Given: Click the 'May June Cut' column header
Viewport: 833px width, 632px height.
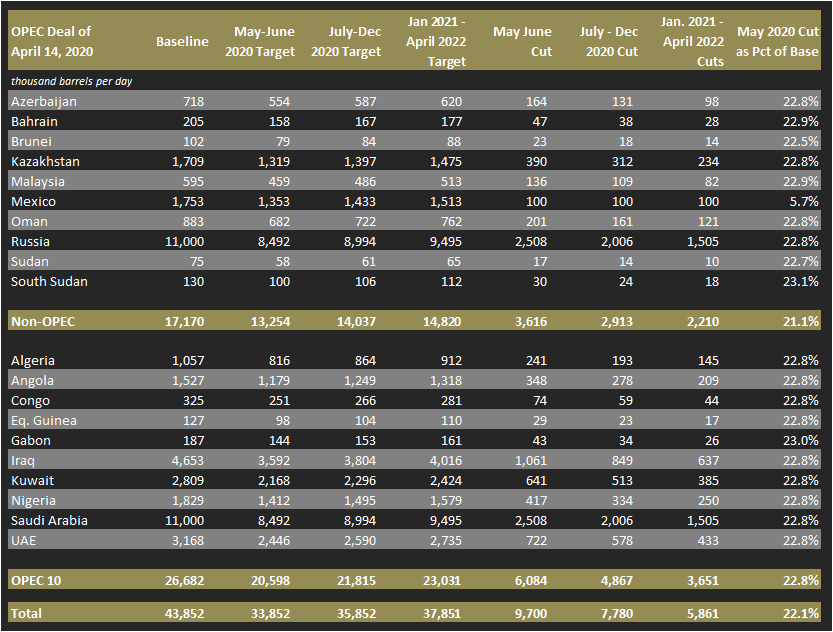Looking at the screenshot, I should coord(522,41).
